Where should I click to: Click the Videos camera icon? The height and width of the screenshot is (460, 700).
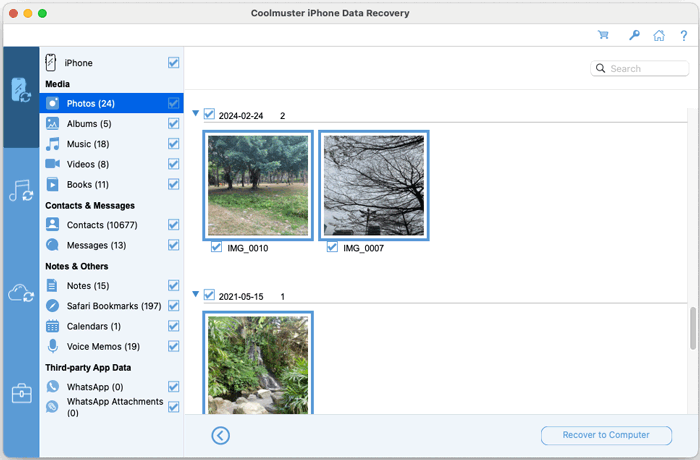click(x=52, y=163)
